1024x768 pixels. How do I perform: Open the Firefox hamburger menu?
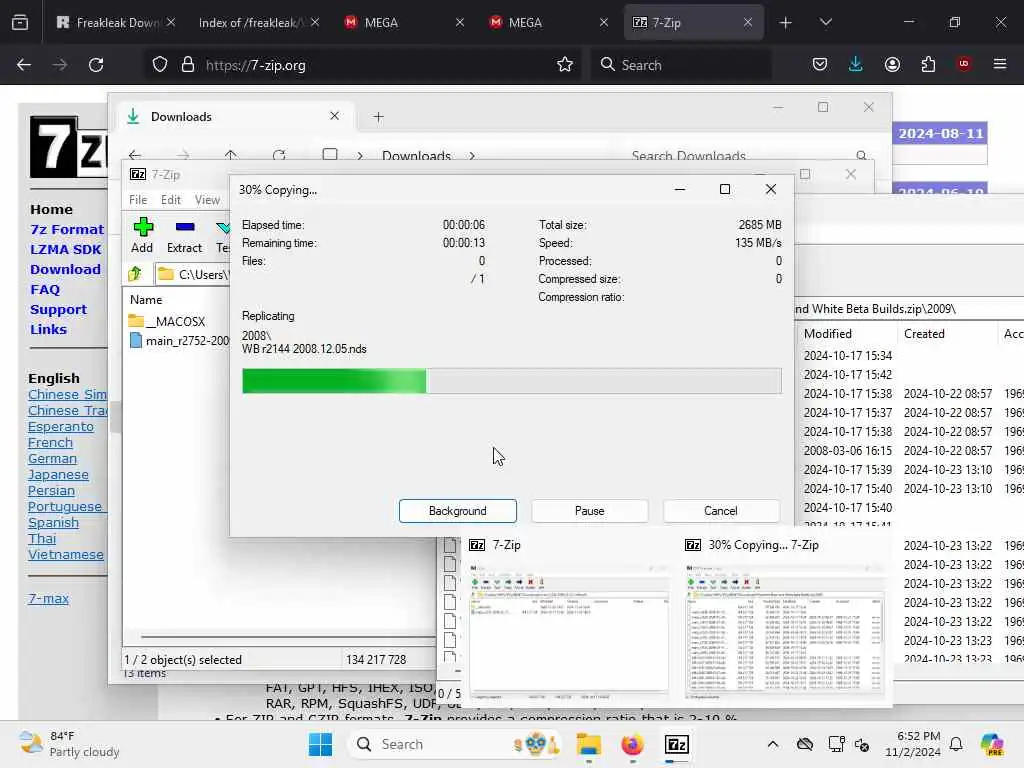pyautogui.click(x=1000, y=65)
